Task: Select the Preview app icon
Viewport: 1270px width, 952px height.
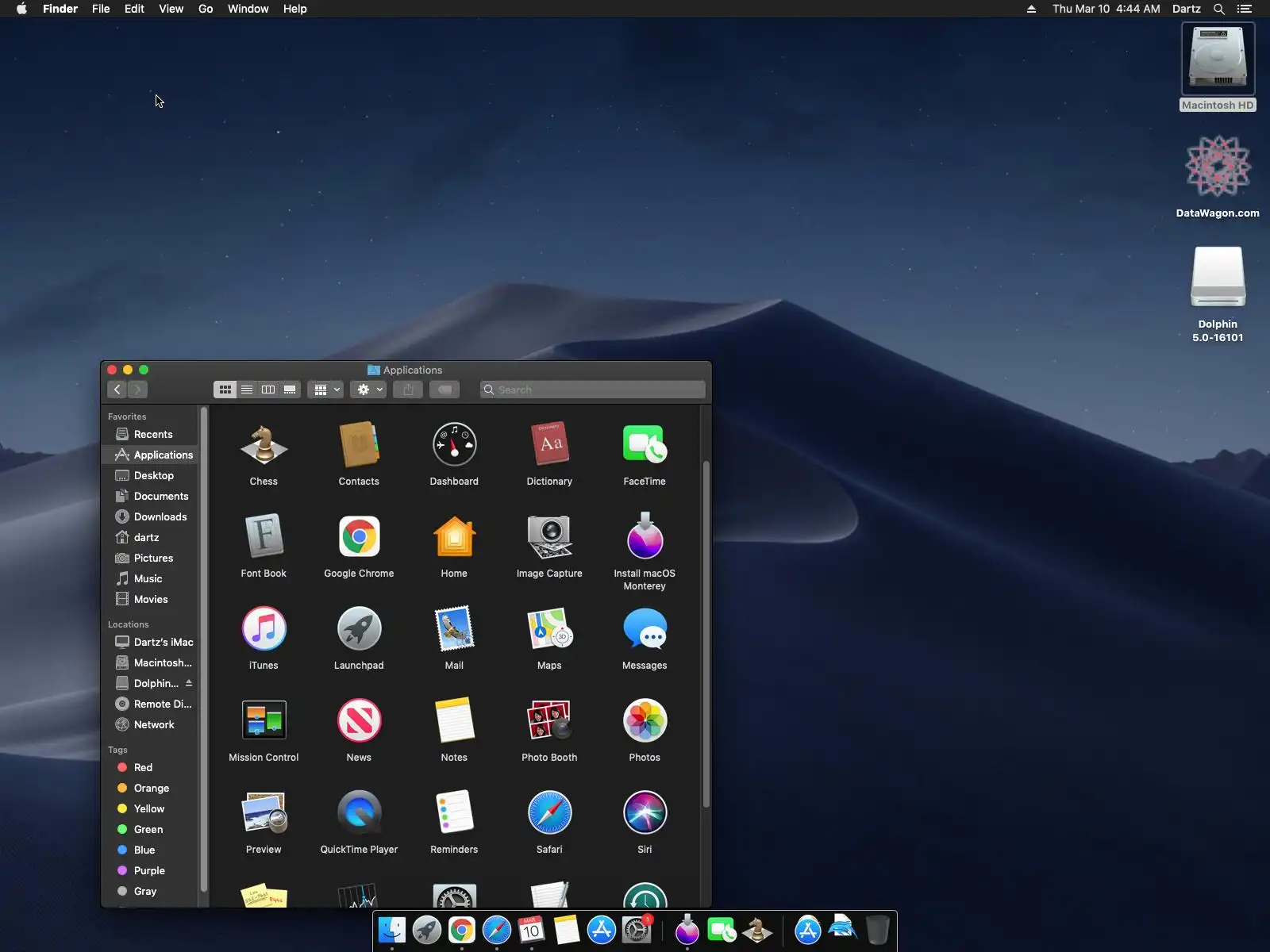Action: [264, 813]
